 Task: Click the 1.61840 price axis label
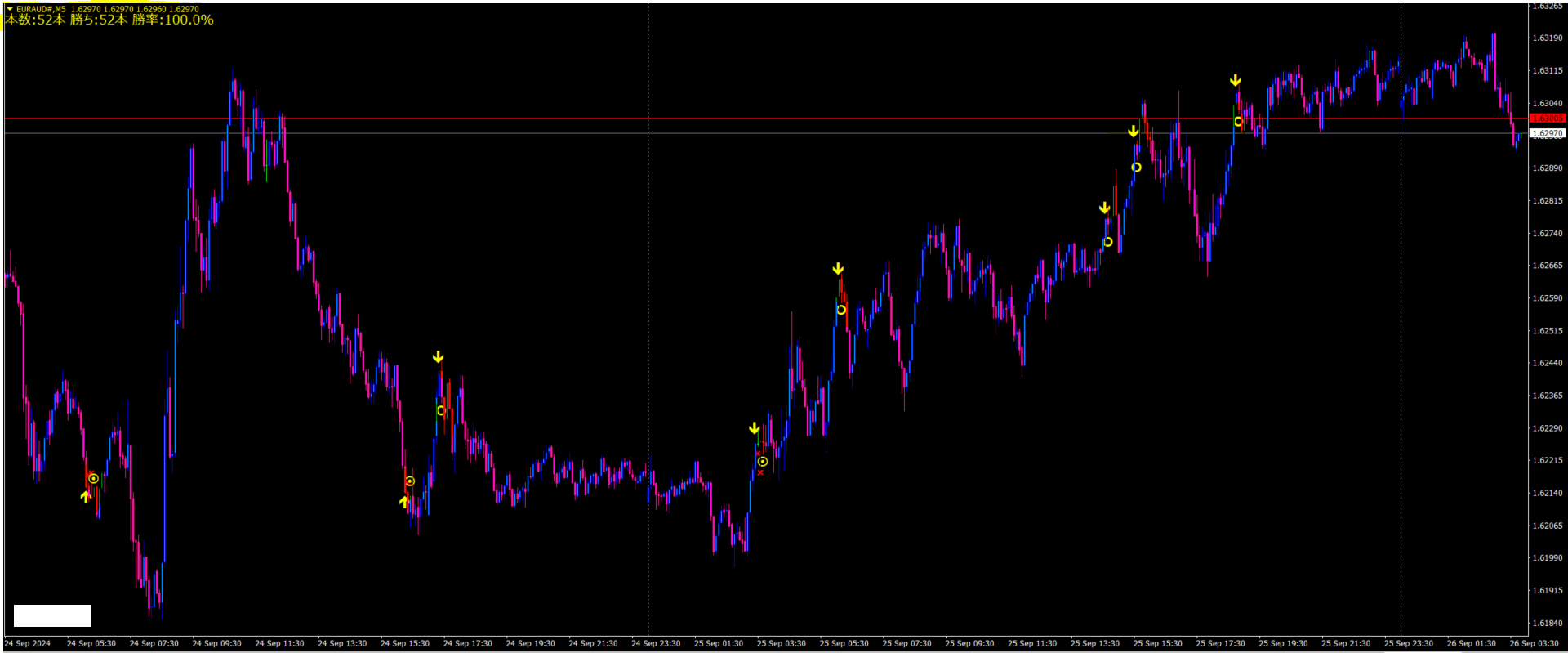tap(1548, 624)
